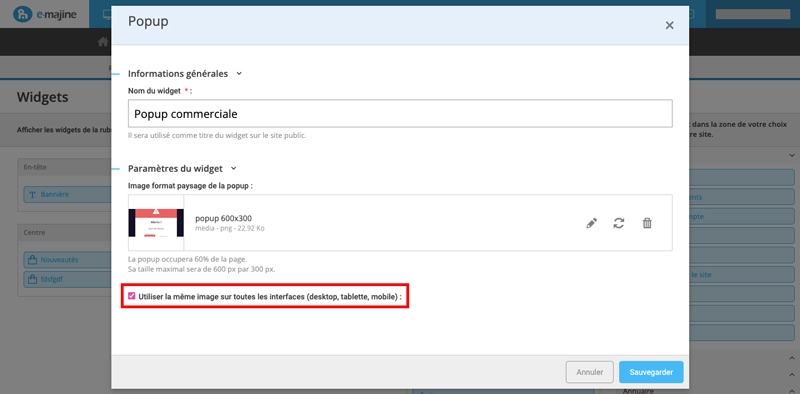Click the Nom du widget input field
This screenshot has height=394, width=800.
400,114
